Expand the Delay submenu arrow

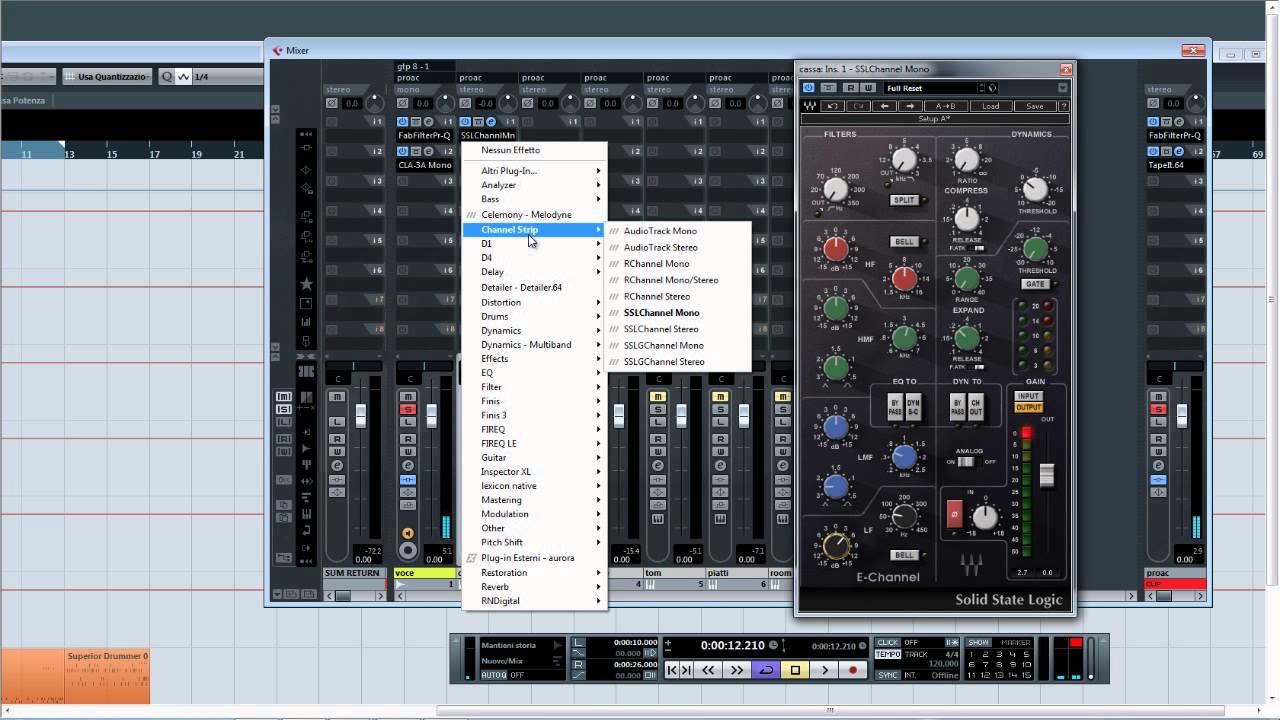point(599,272)
